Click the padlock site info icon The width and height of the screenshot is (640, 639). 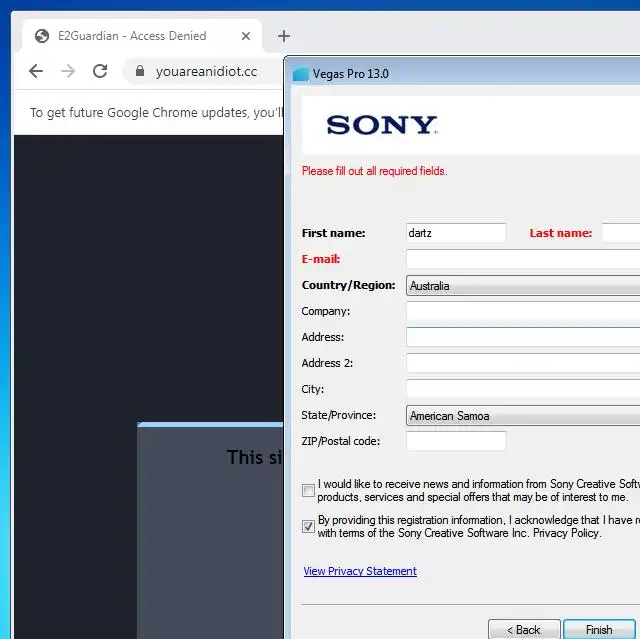140,71
